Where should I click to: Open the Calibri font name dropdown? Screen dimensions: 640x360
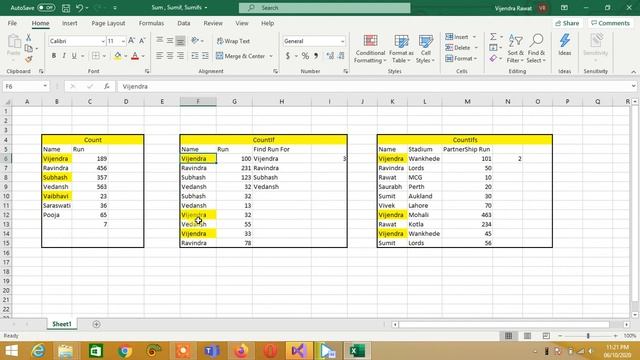pyautogui.click(x=103, y=41)
